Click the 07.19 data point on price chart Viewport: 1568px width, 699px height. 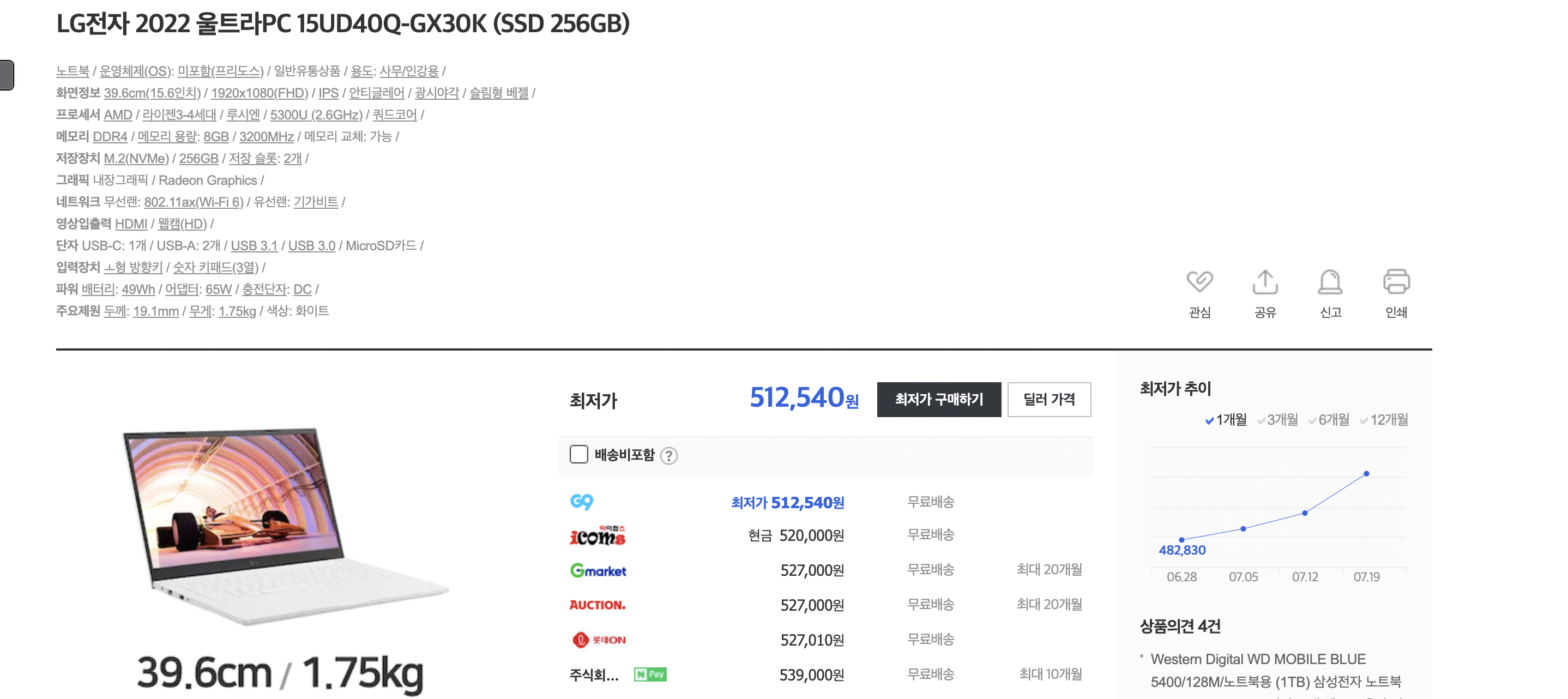click(1366, 474)
